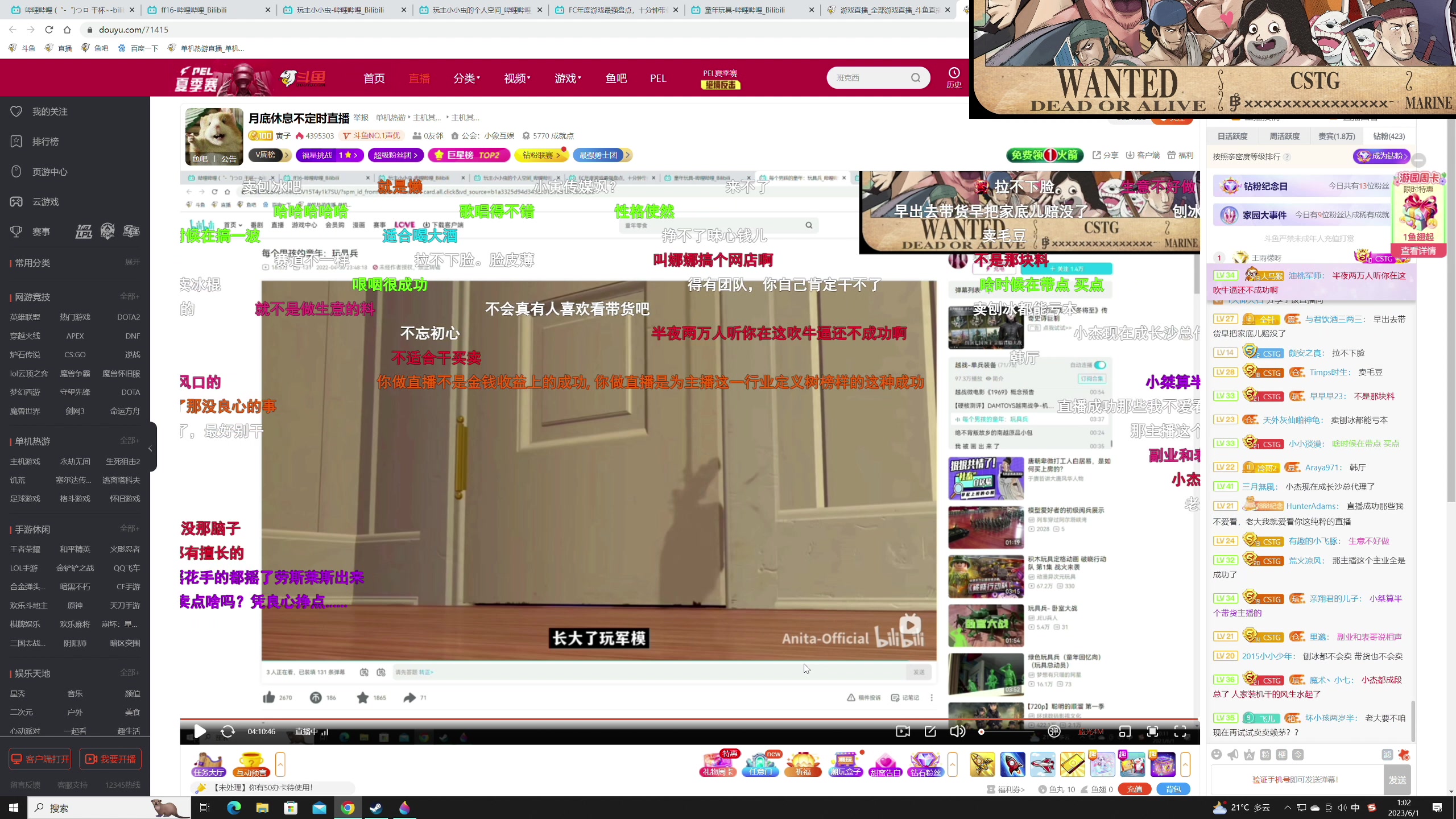Open the mini-player (picture-in-picture) icon
This screenshot has height=819, width=1456.
[1124, 731]
